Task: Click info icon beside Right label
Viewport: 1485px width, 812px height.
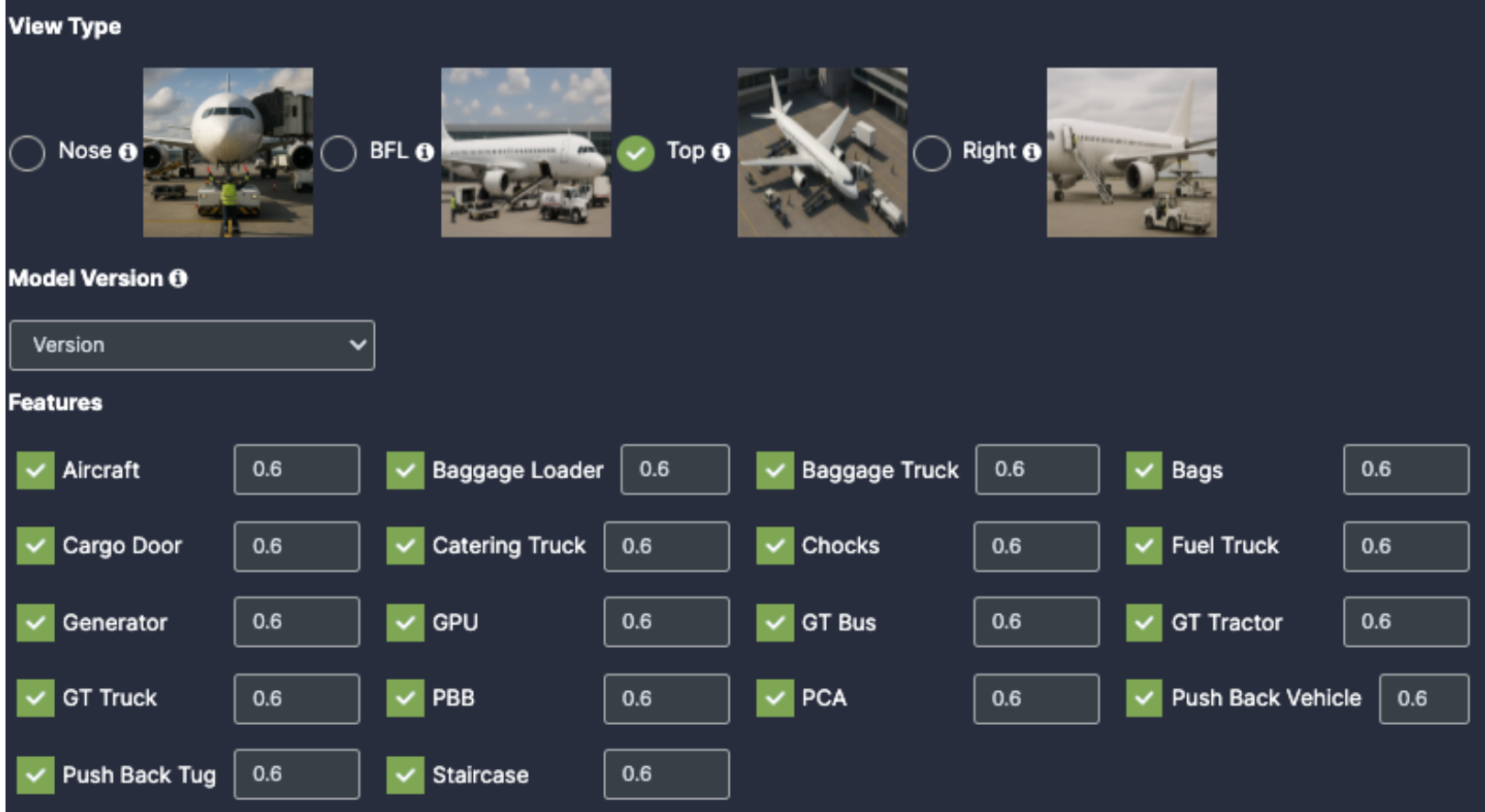Action: pos(1032,152)
